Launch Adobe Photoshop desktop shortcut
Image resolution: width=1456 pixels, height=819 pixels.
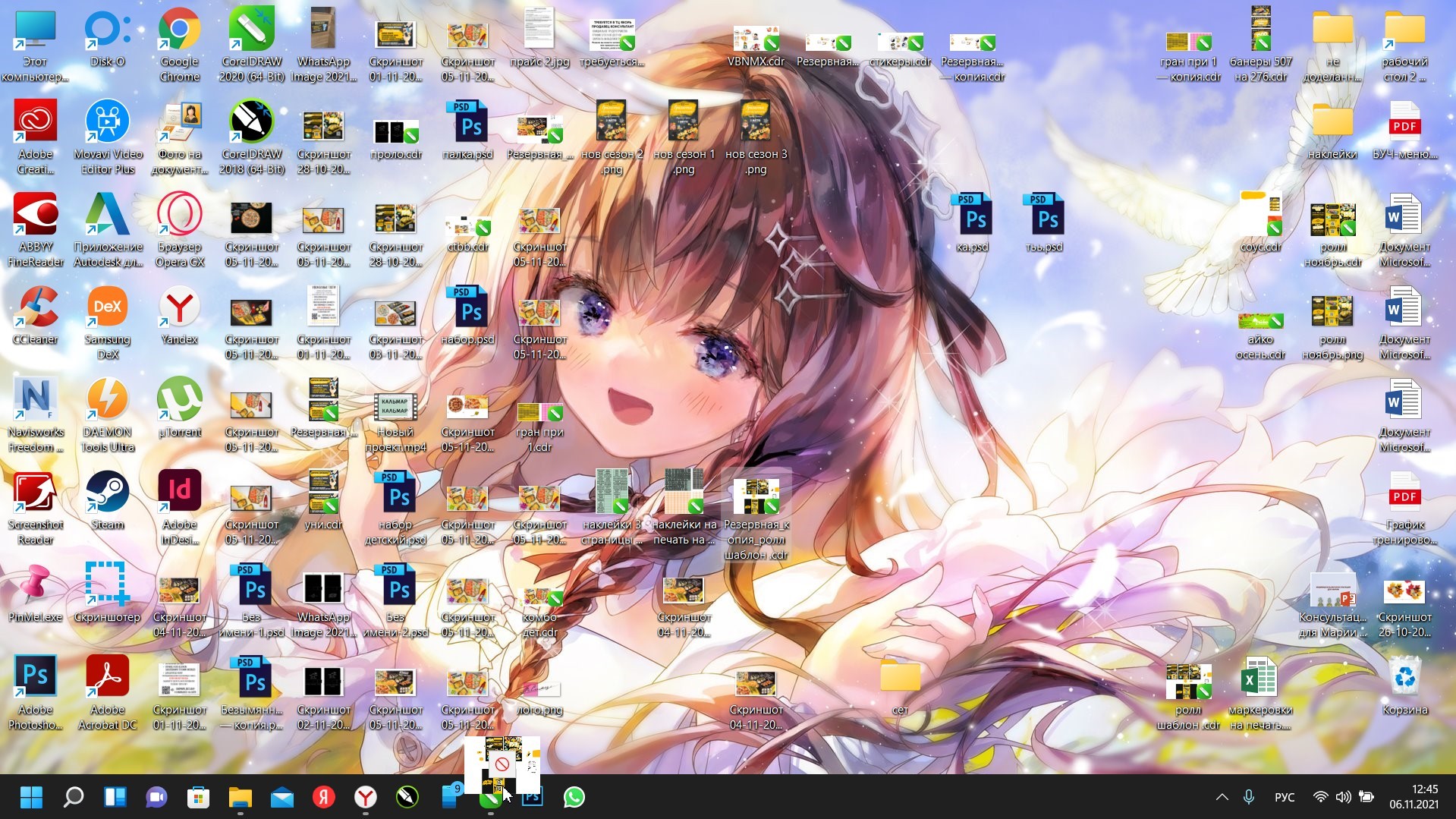tap(36, 694)
